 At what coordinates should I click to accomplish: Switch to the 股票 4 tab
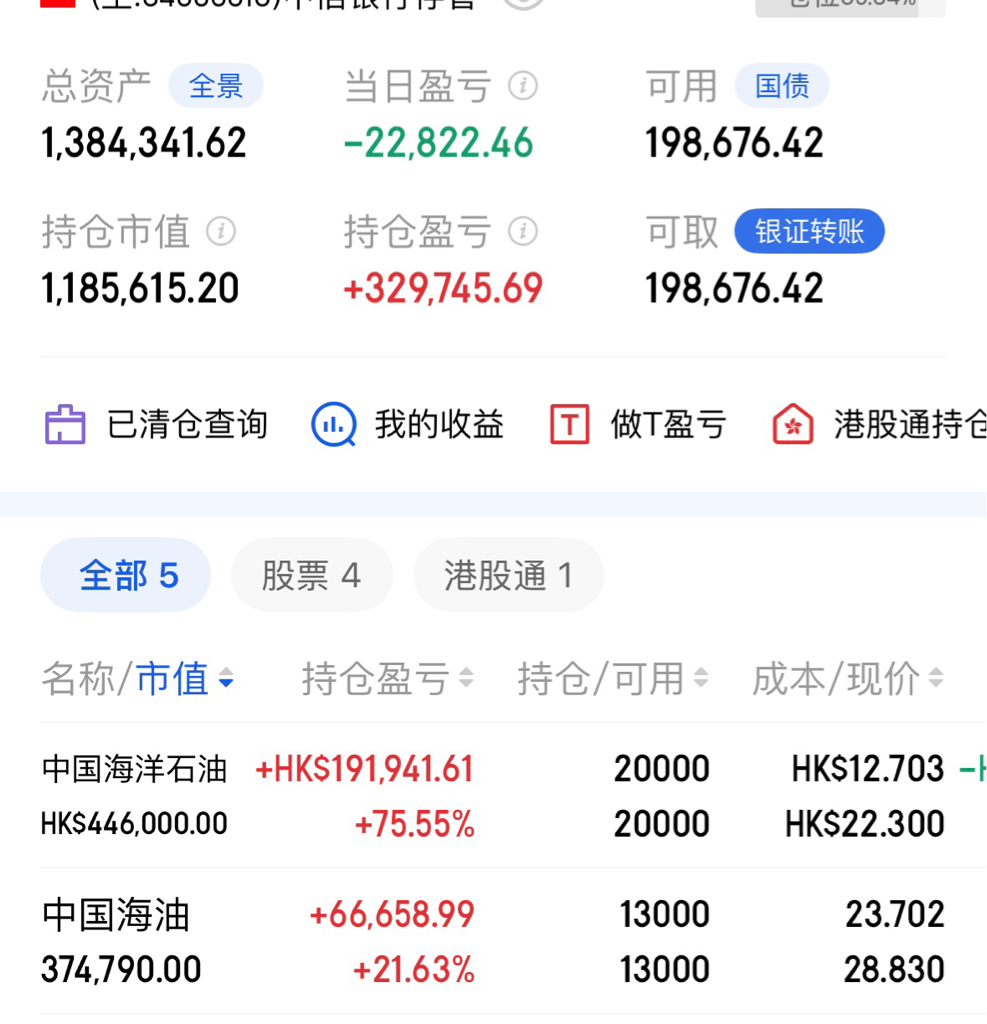pyautogui.click(x=312, y=575)
